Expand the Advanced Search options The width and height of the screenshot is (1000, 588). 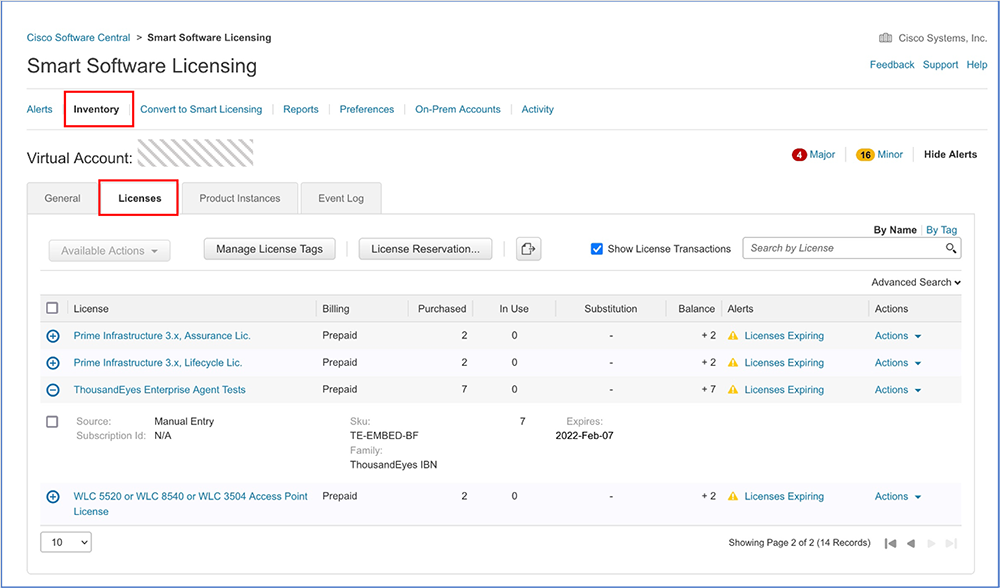915,283
